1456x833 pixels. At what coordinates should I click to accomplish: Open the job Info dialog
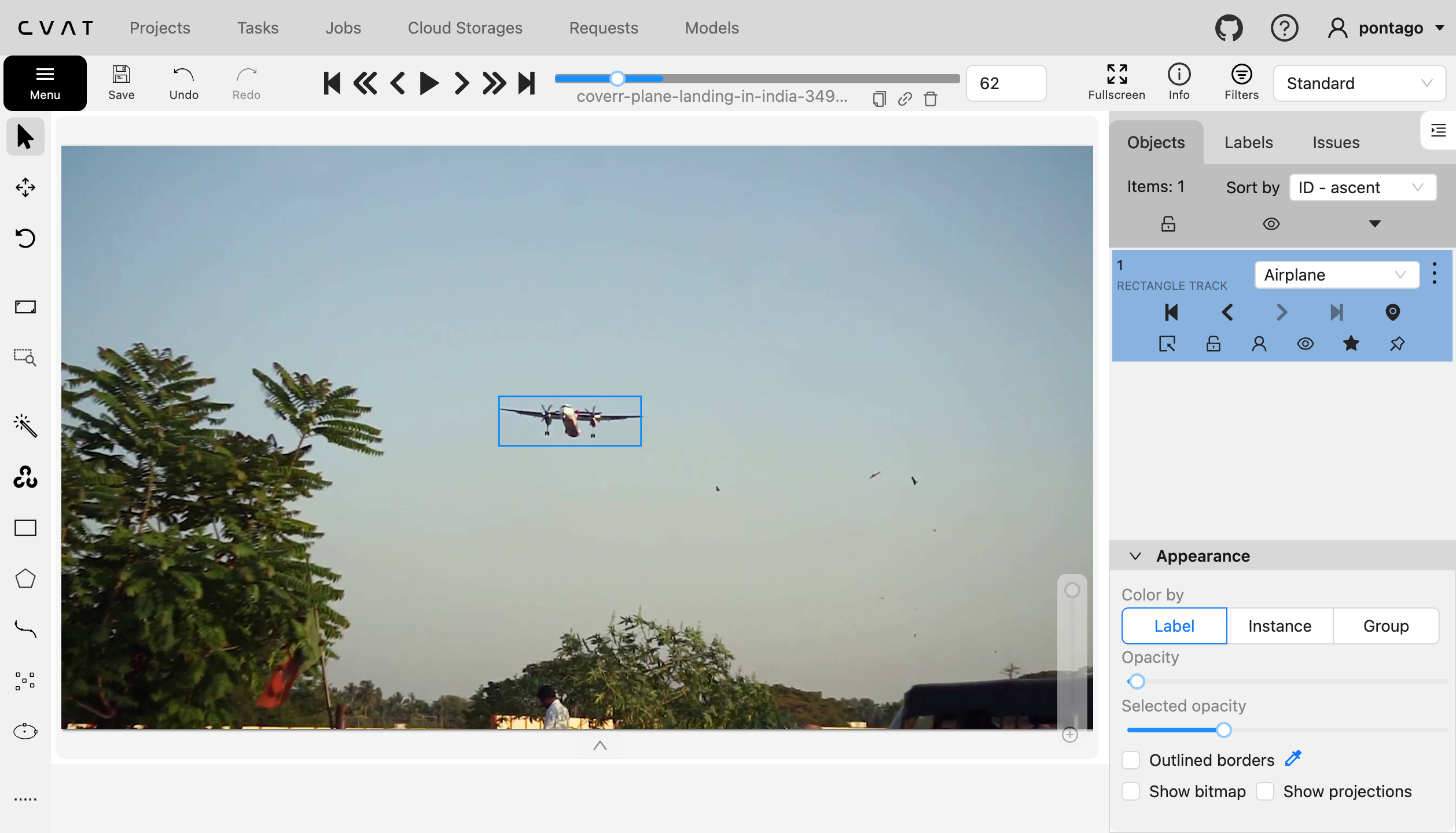click(x=1179, y=83)
